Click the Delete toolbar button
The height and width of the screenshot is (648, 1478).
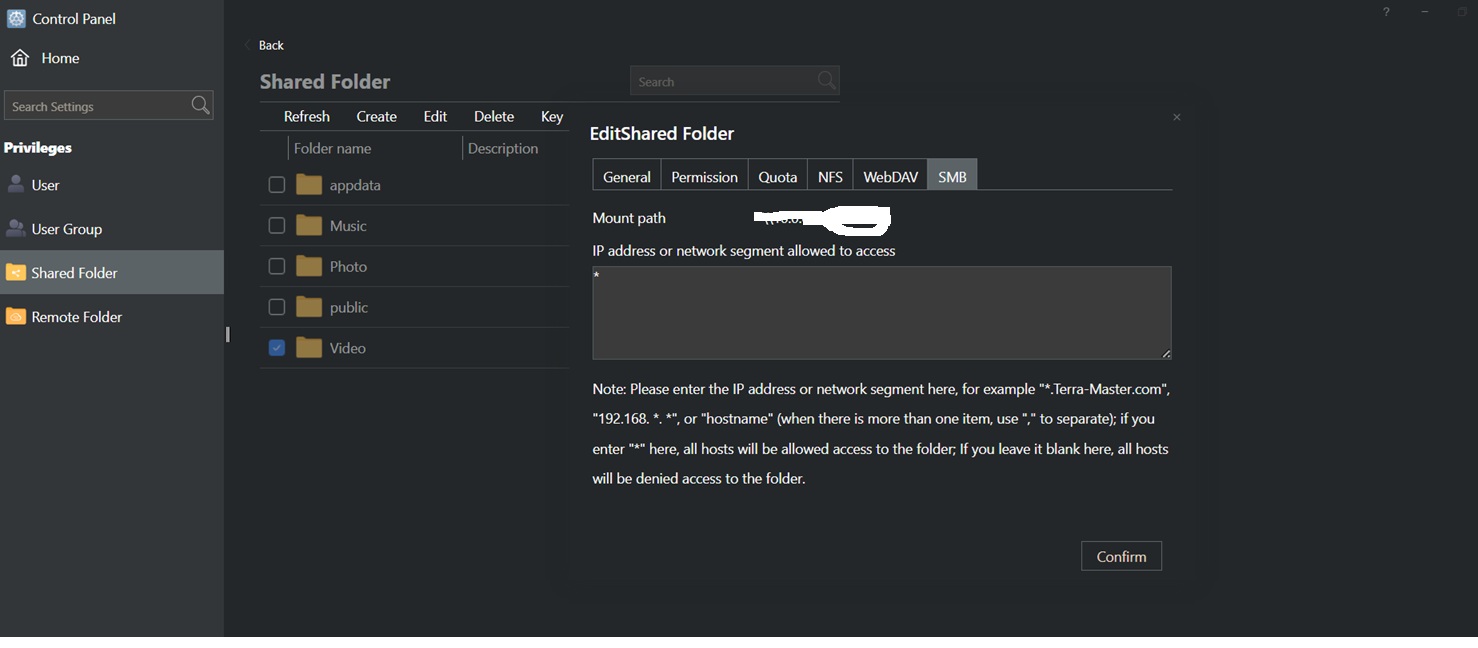tap(494, 116)
